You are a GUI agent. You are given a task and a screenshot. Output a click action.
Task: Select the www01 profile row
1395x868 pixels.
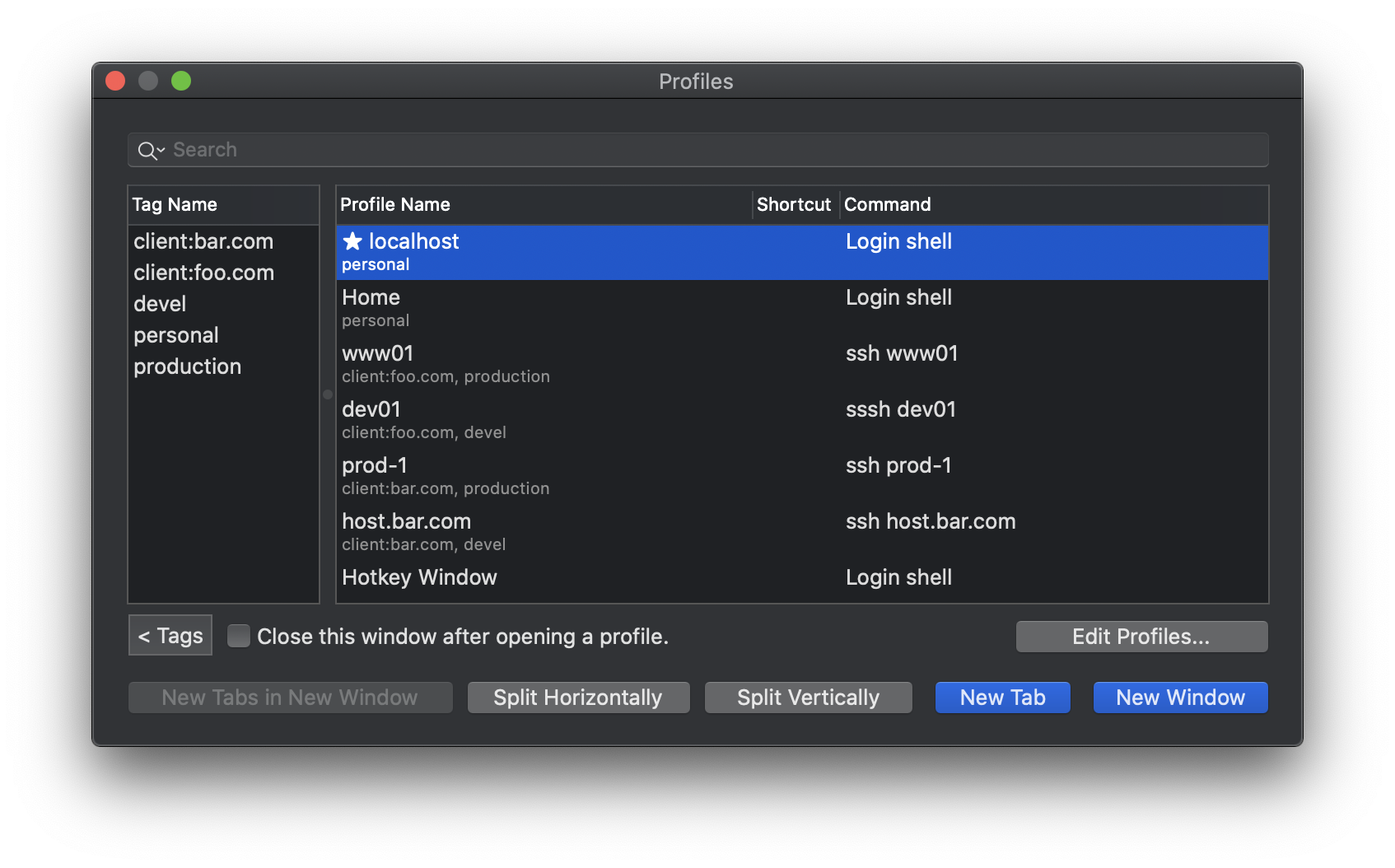(802, 364)
